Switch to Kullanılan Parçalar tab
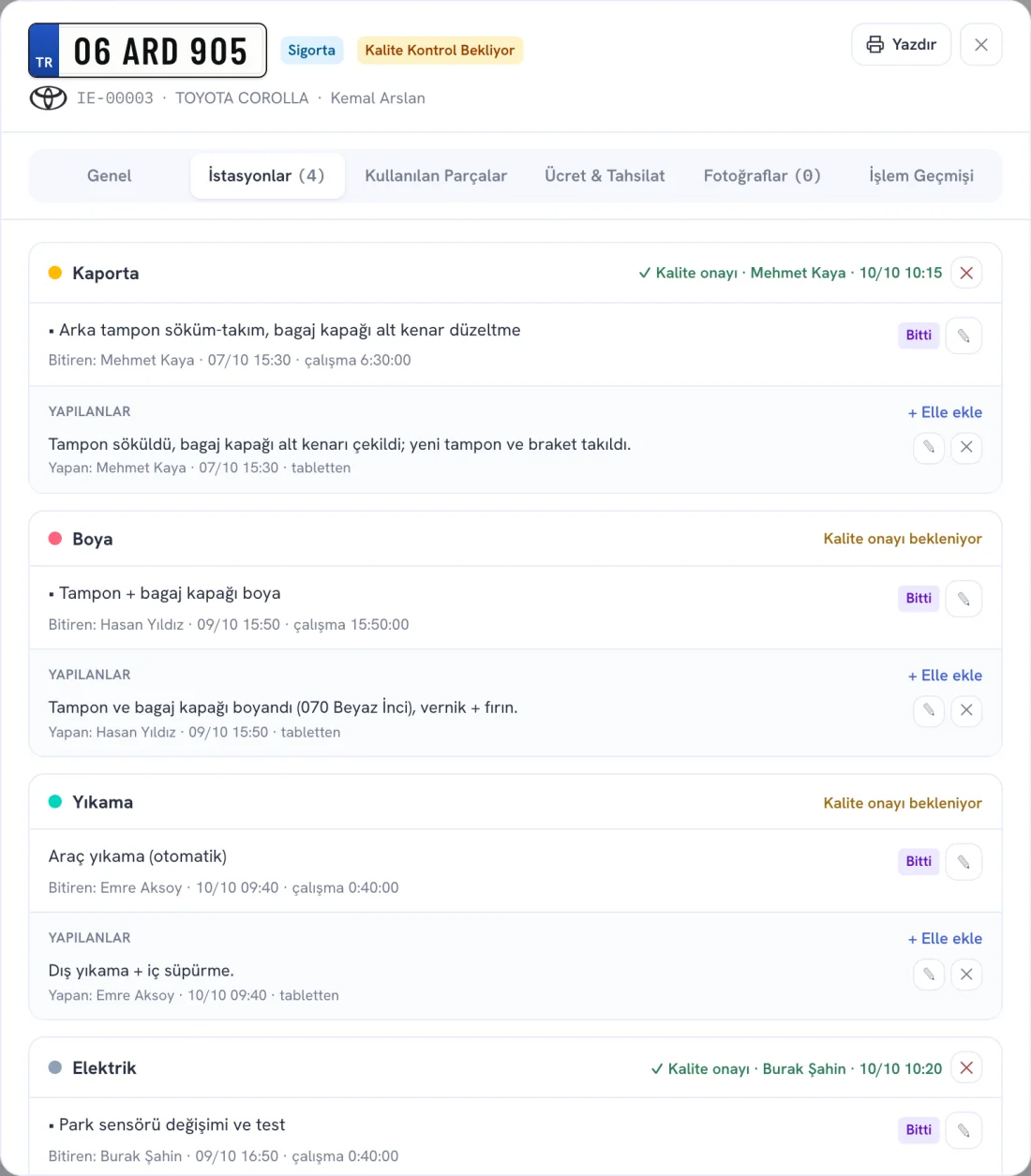 tap(436, 176)
